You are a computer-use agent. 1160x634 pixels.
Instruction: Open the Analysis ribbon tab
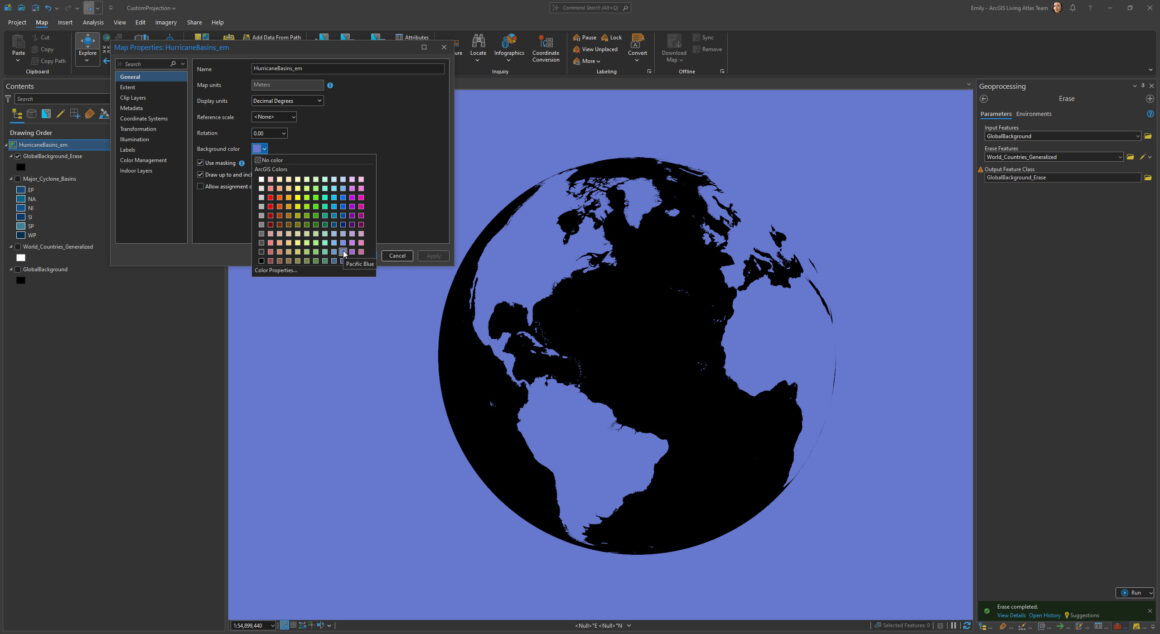(x=93, y=22)
